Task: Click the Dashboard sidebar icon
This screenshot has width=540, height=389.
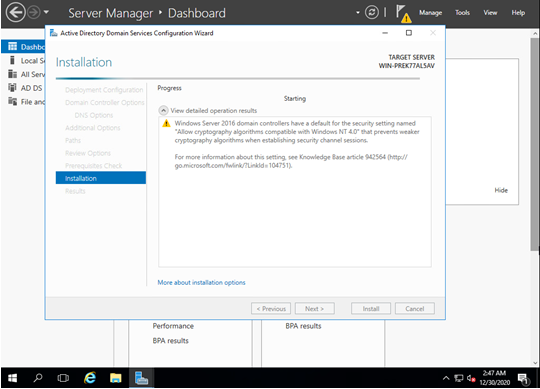Action: [12, 46]
